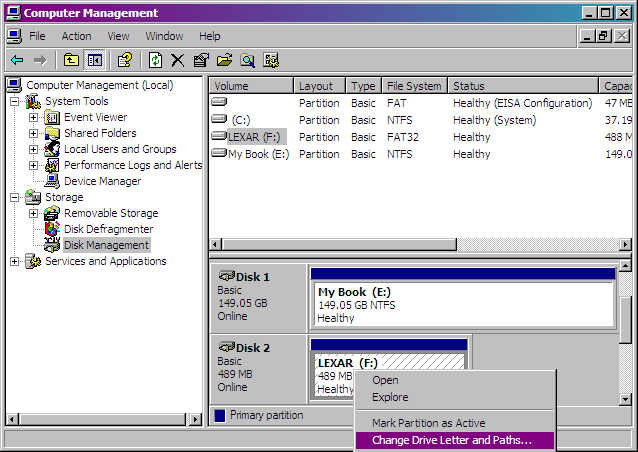Sort by the File System column header
This screenshot has height=452, width=638.
click(415, 86)
